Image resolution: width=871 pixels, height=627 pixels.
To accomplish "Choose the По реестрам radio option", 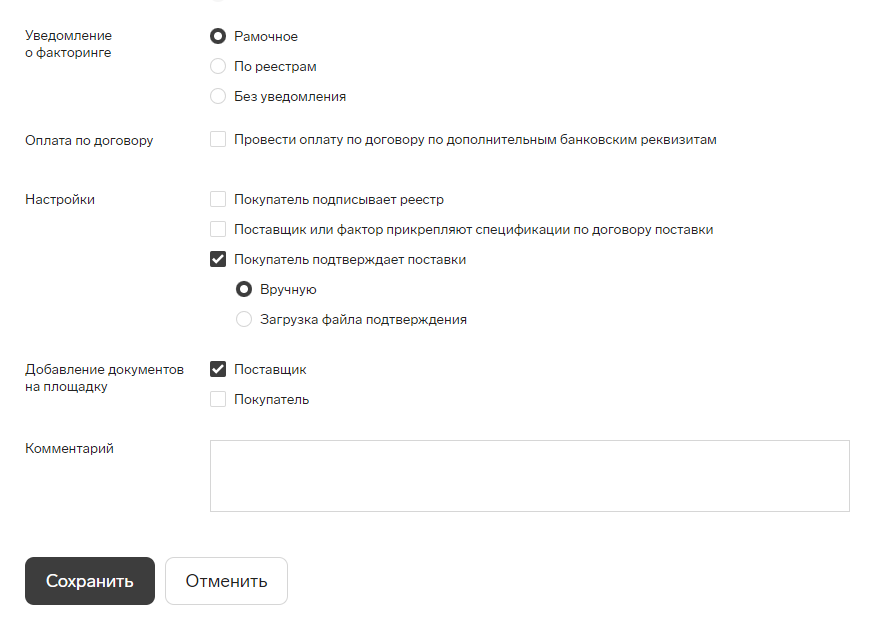I will (x=218, y=66).
